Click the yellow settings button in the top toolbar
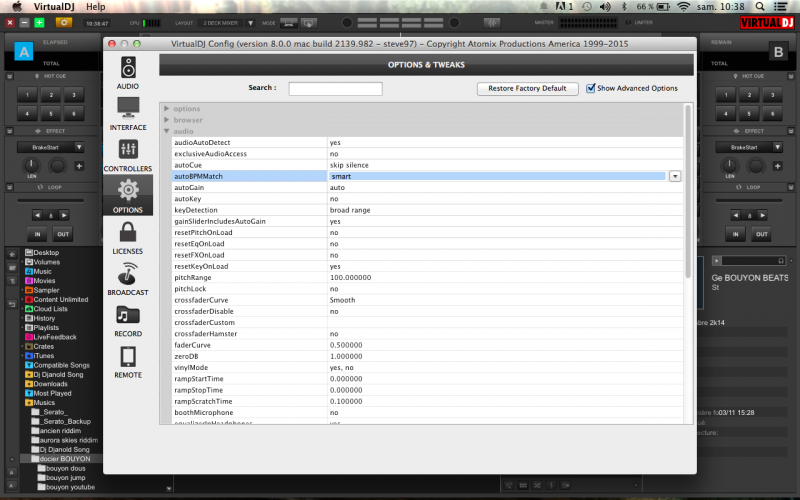The height and width of the screenshot is (500, 800). pos(64,22)
